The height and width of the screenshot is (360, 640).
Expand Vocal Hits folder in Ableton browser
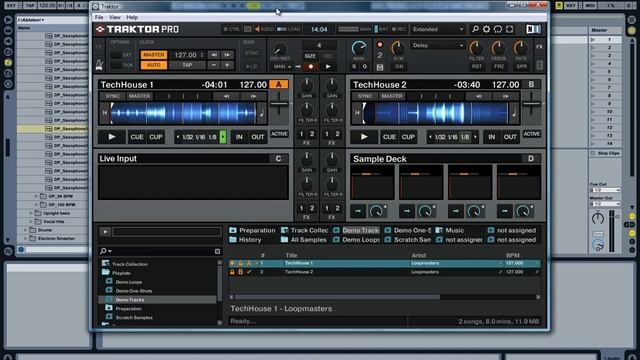[31, 222]
